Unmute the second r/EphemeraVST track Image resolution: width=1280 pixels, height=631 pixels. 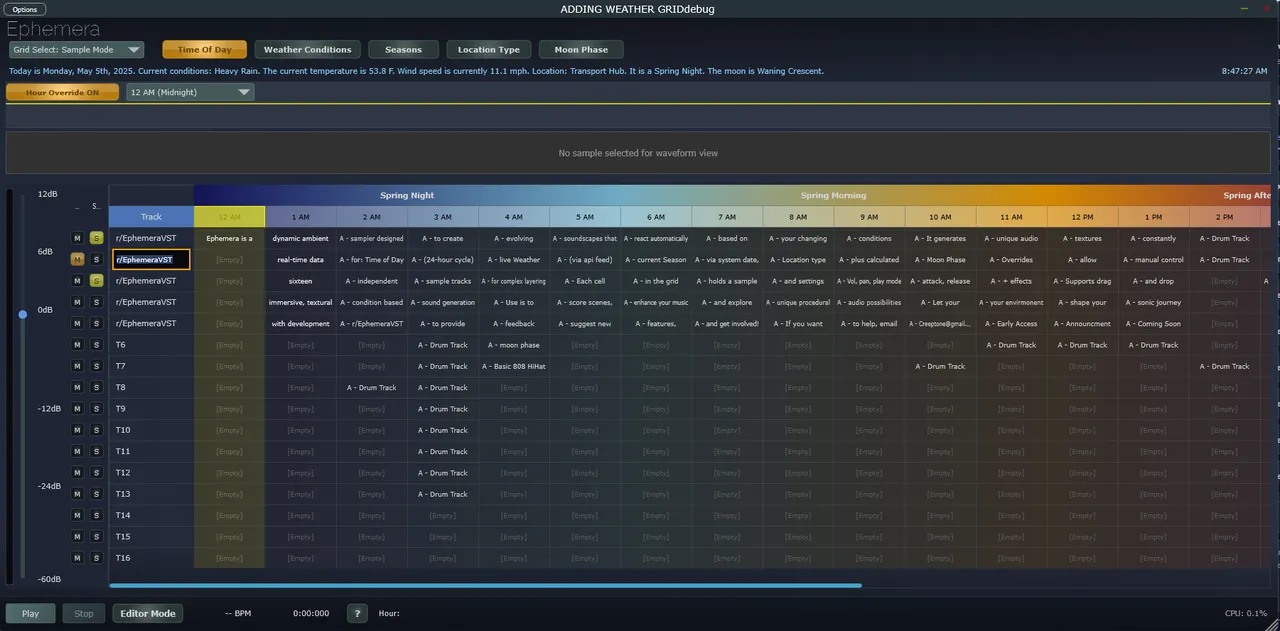77,260
